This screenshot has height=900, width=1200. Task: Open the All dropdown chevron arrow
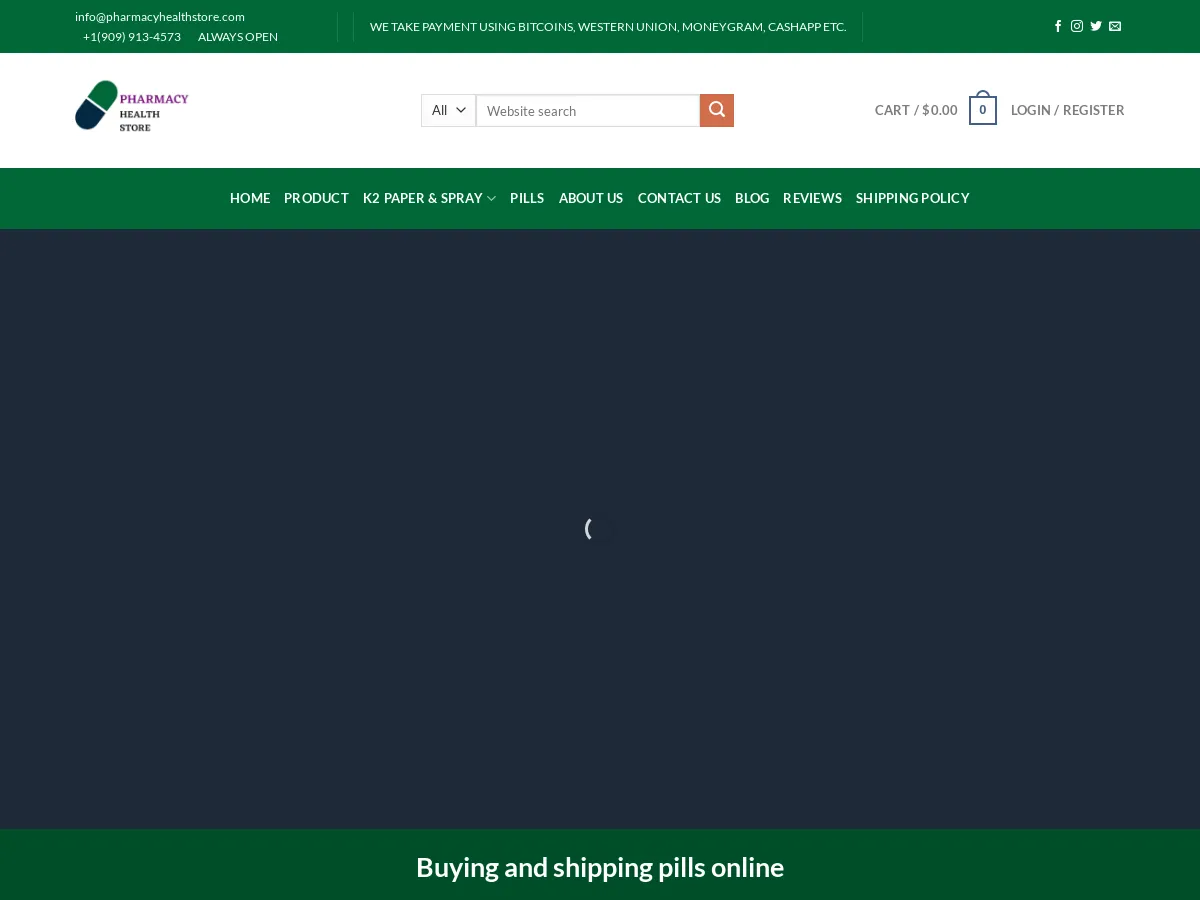[461, 110]
